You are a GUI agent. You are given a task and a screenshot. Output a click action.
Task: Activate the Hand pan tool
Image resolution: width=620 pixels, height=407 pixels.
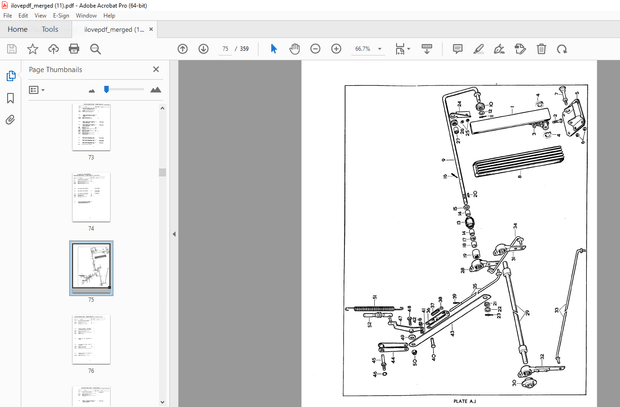click(x=295, y=49)
